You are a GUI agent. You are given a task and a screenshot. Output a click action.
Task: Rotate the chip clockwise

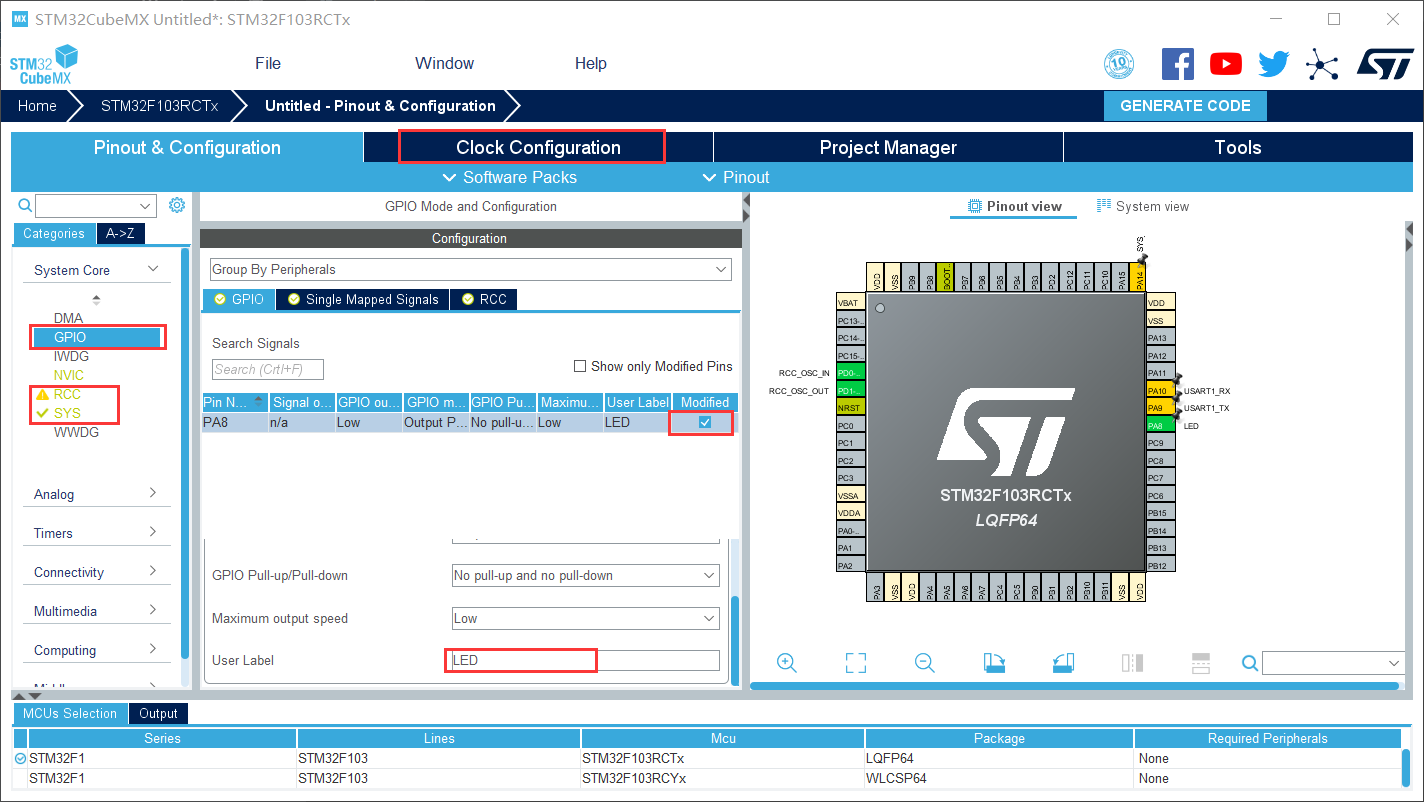[994, 663]
